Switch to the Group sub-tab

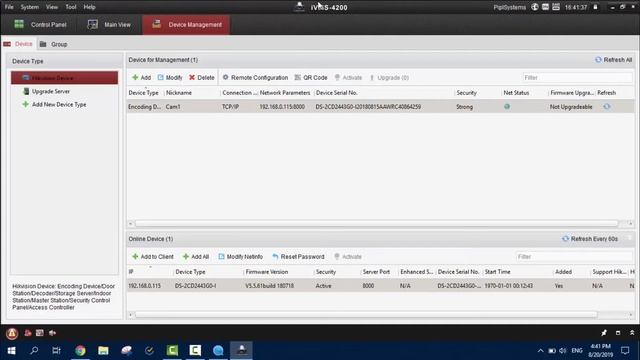pyautogui.click(x=53, y=44)
